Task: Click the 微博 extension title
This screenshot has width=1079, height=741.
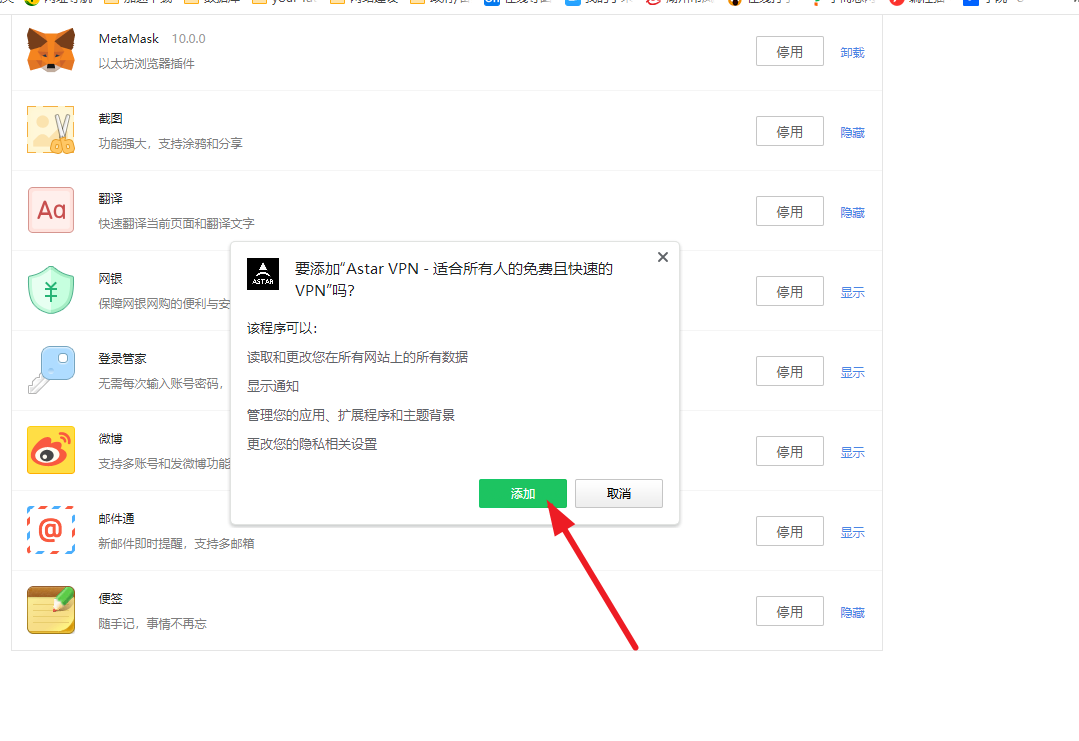Action: pyautogui.click(x=110, y=438)
